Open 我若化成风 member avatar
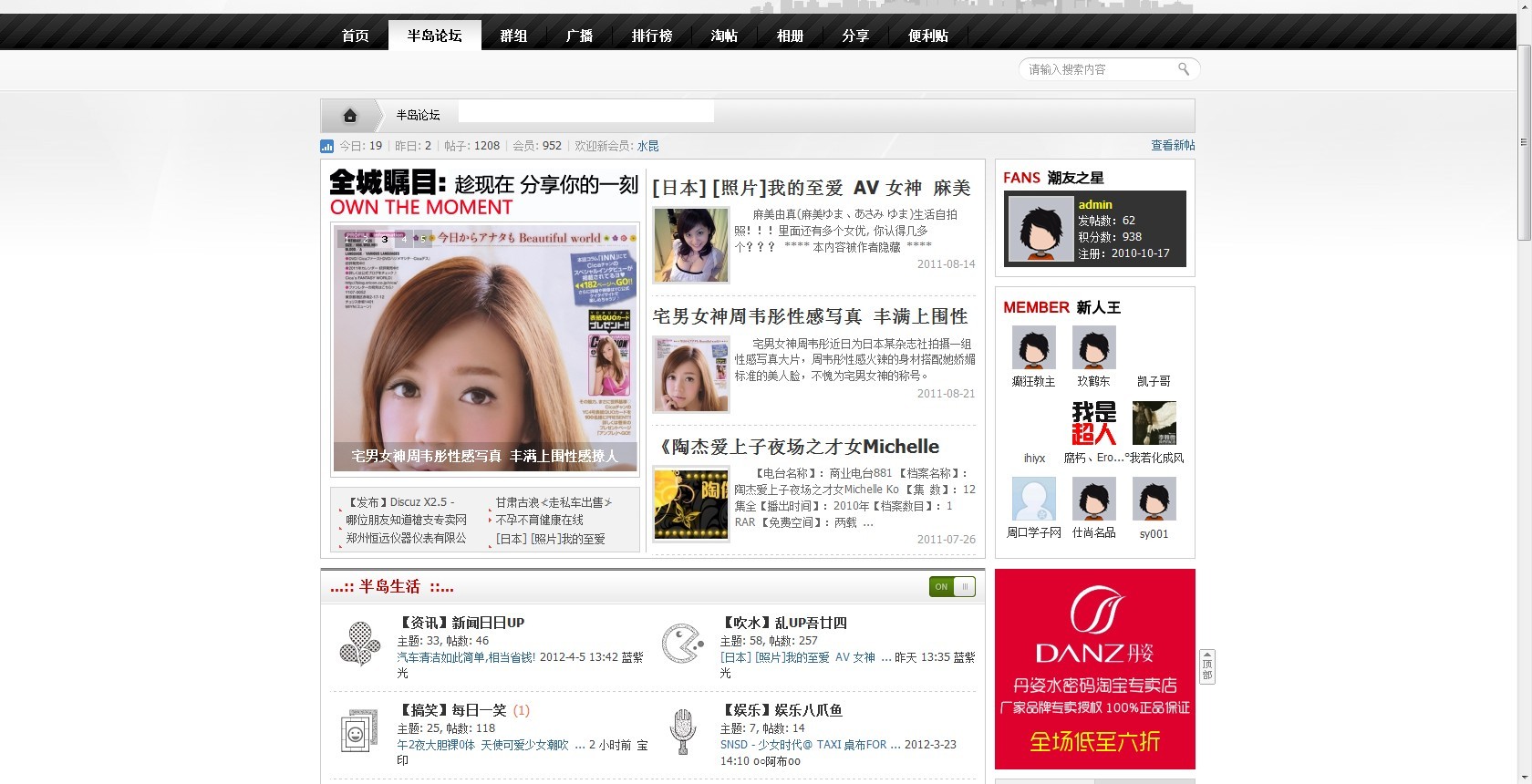Viewport: 1532px width, 784px height. click(x=1154, y=423)
